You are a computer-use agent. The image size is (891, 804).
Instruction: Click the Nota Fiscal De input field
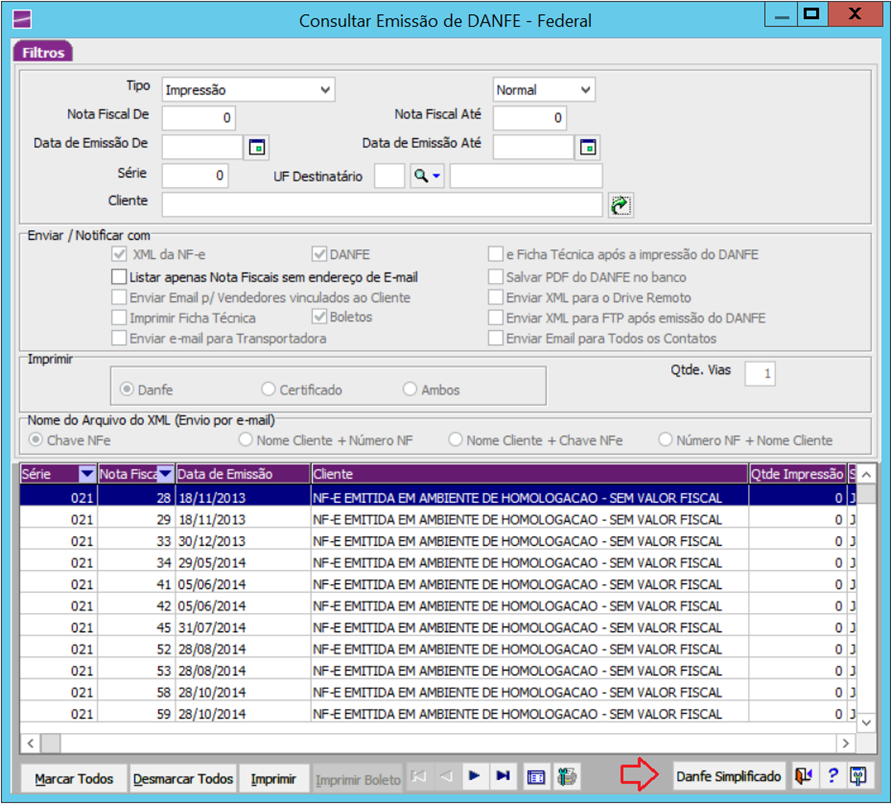198,118
